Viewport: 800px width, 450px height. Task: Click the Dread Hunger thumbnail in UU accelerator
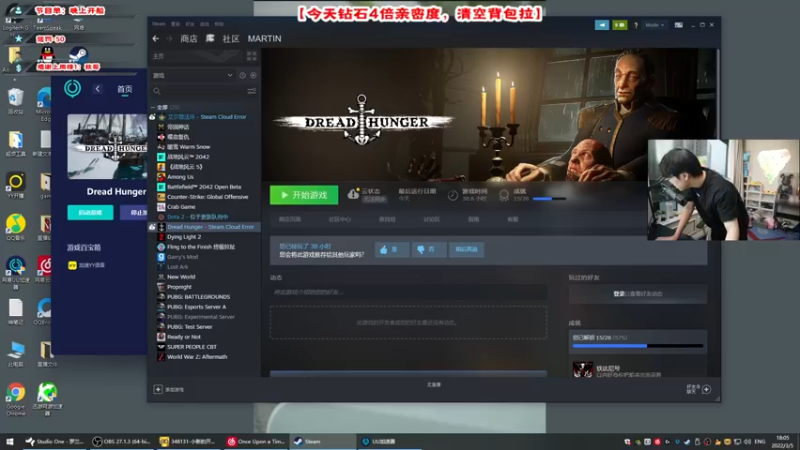point(107,146)
